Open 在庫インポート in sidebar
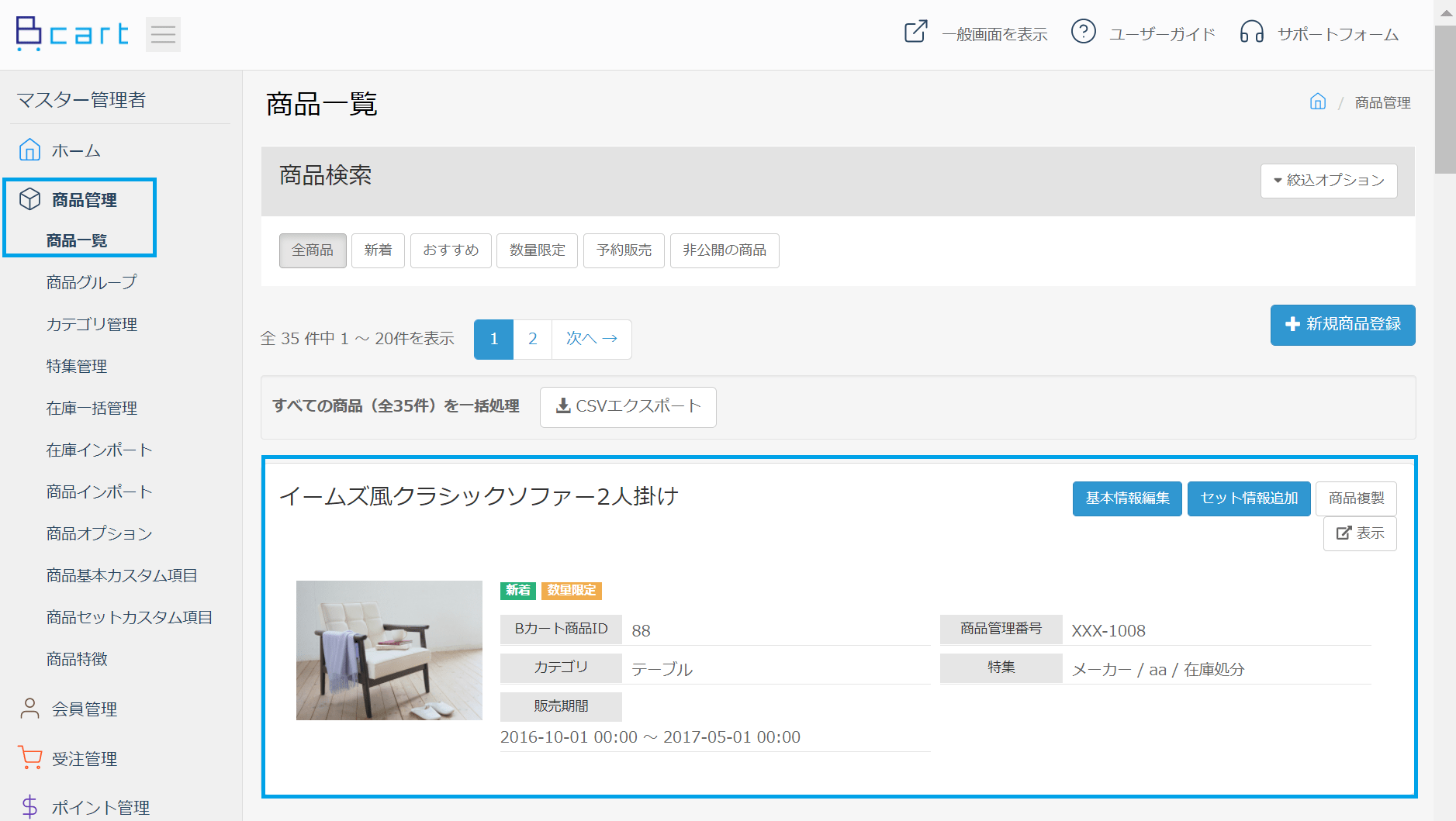Image resolution: width=1456 pixels, height=821 pixels. pos(99,450)
